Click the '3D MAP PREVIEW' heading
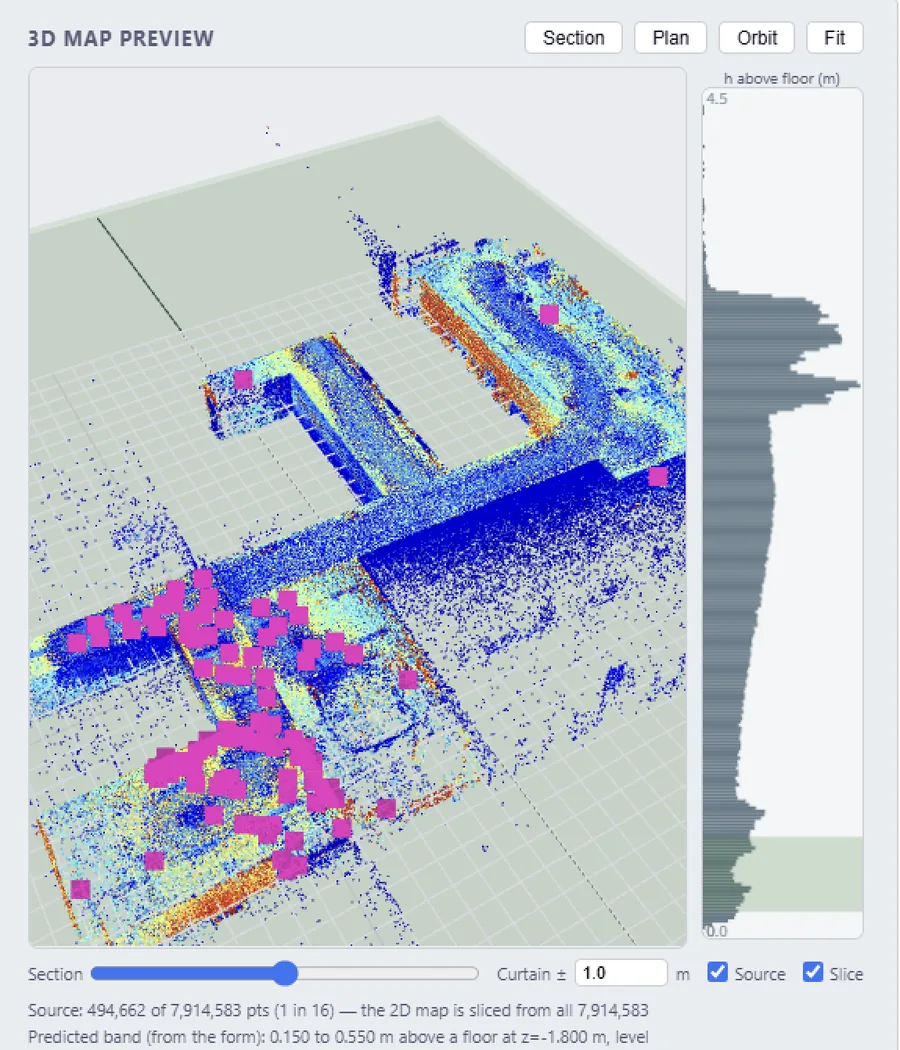This screenshot has width=900, height=1050. pyautogui.click(x=121, y=39)
